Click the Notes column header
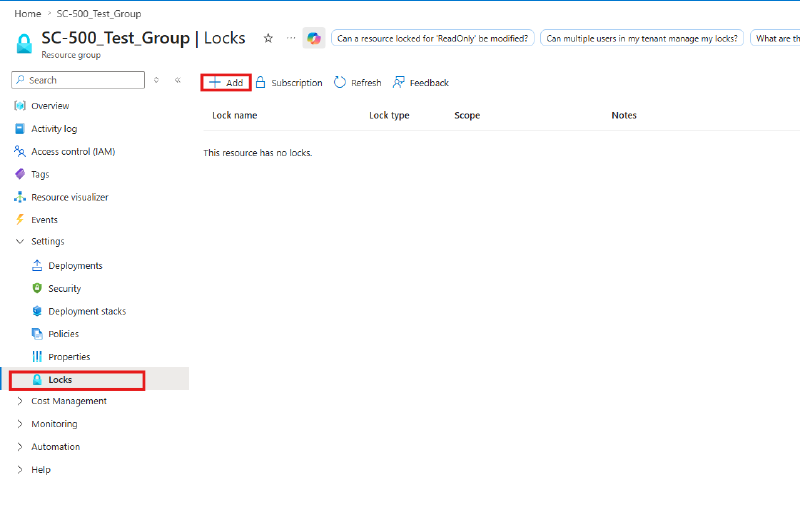This screenshot has height=527, width=800. tap(624, 115)
